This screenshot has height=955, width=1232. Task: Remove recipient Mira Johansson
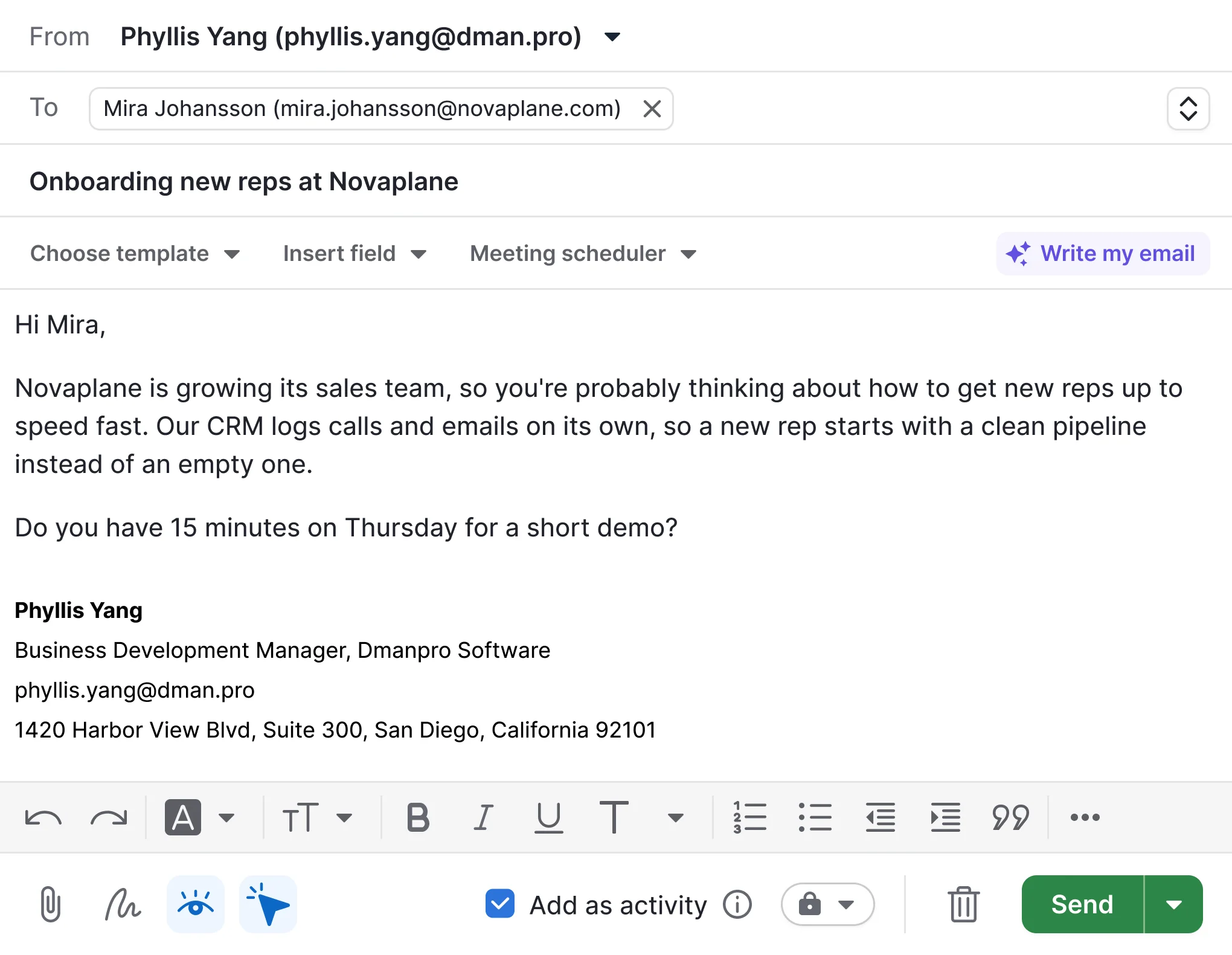pos(652,109)
